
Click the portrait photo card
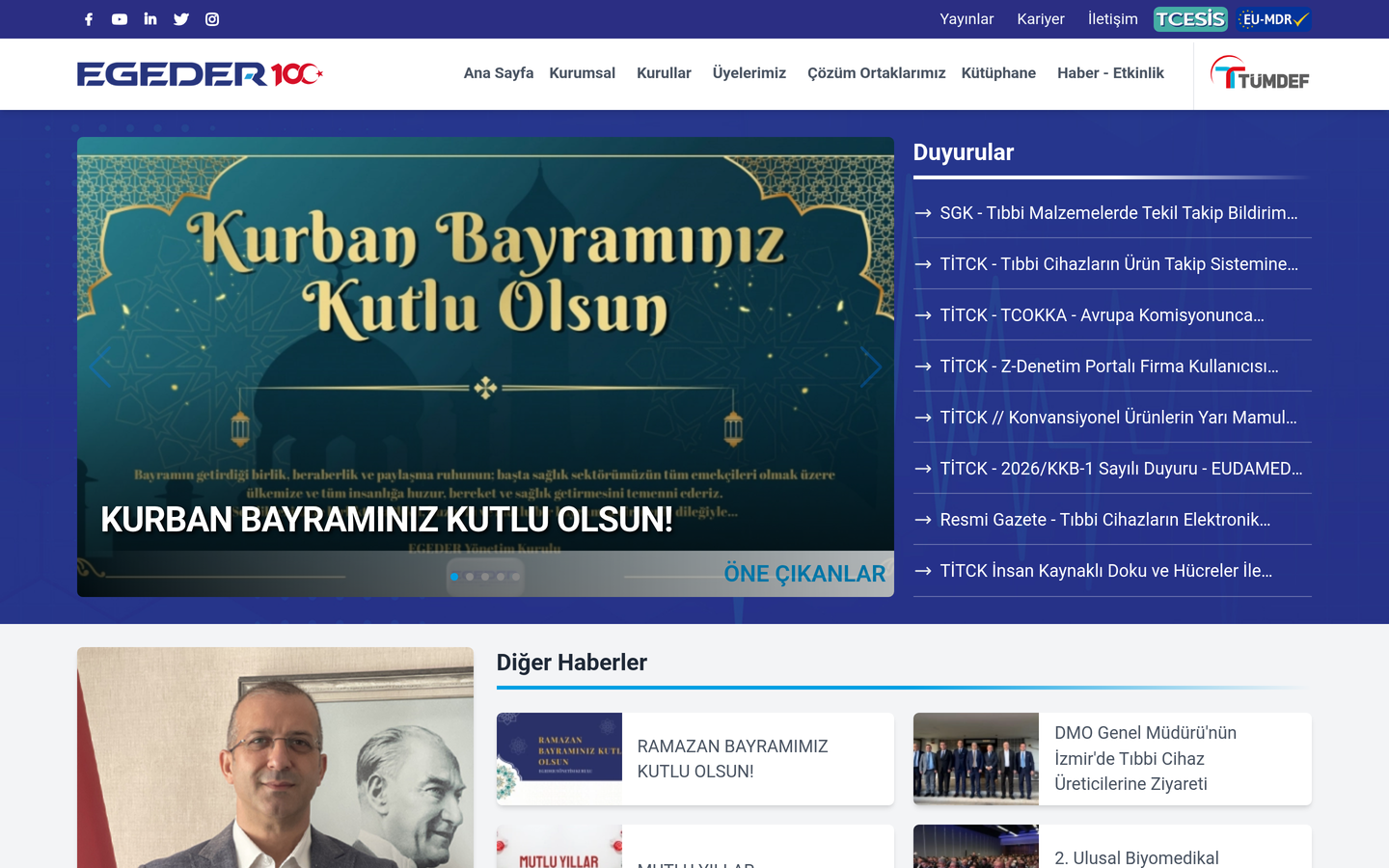[275, 758]
